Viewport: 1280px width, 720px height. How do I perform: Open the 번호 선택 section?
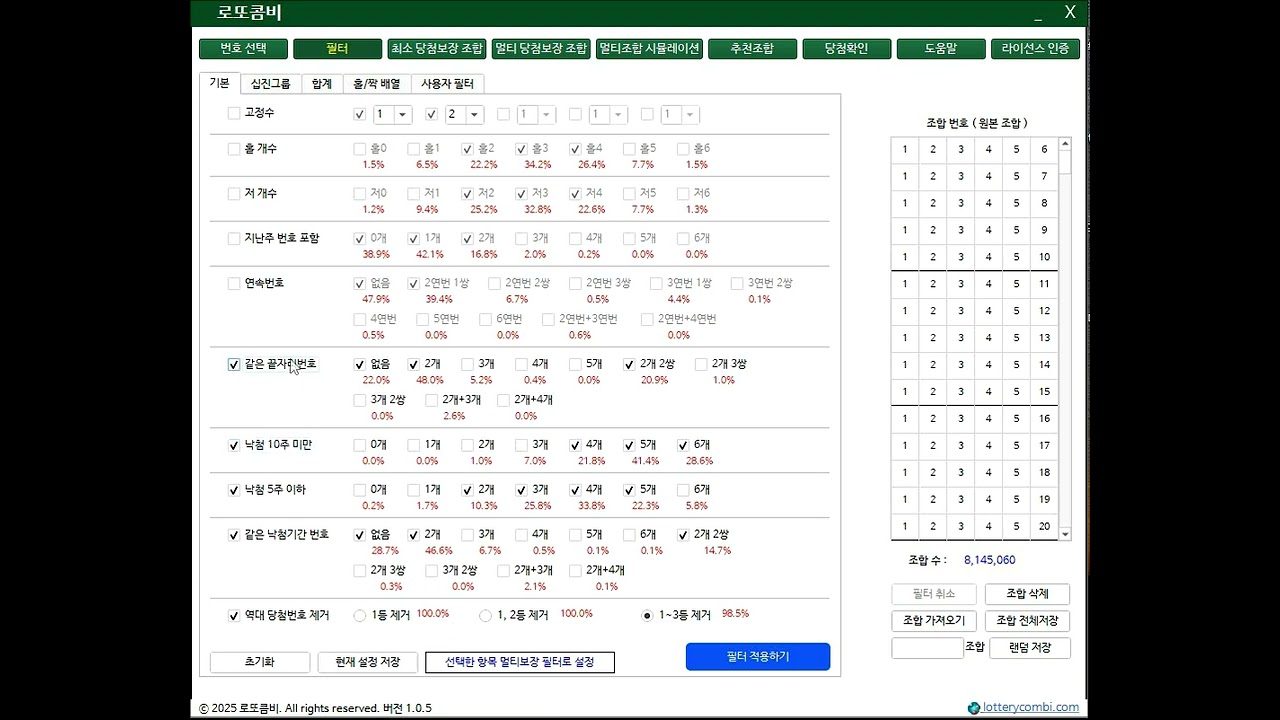(x=243, y=49)
